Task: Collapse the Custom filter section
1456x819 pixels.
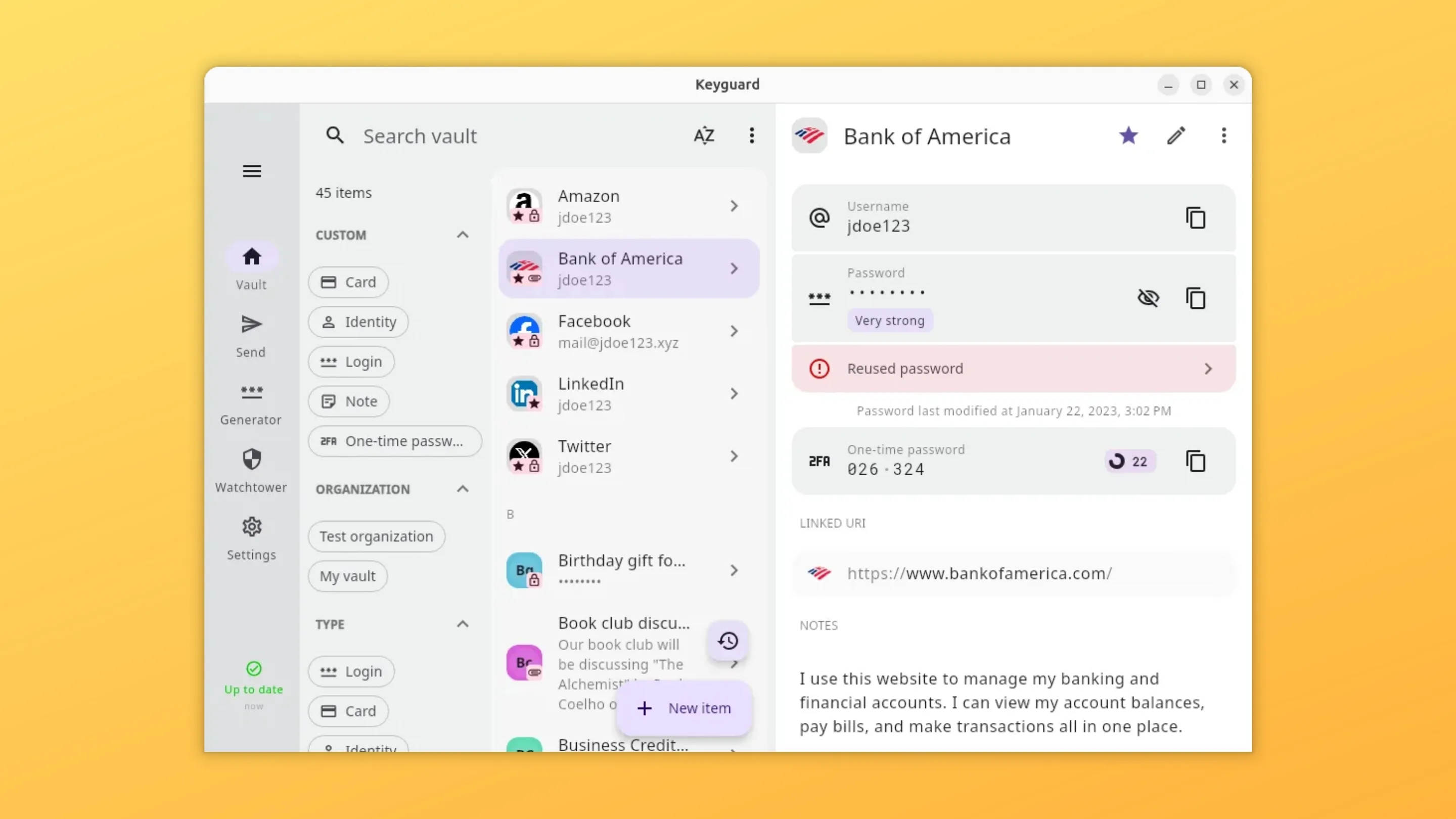Action: coord(463,235)
